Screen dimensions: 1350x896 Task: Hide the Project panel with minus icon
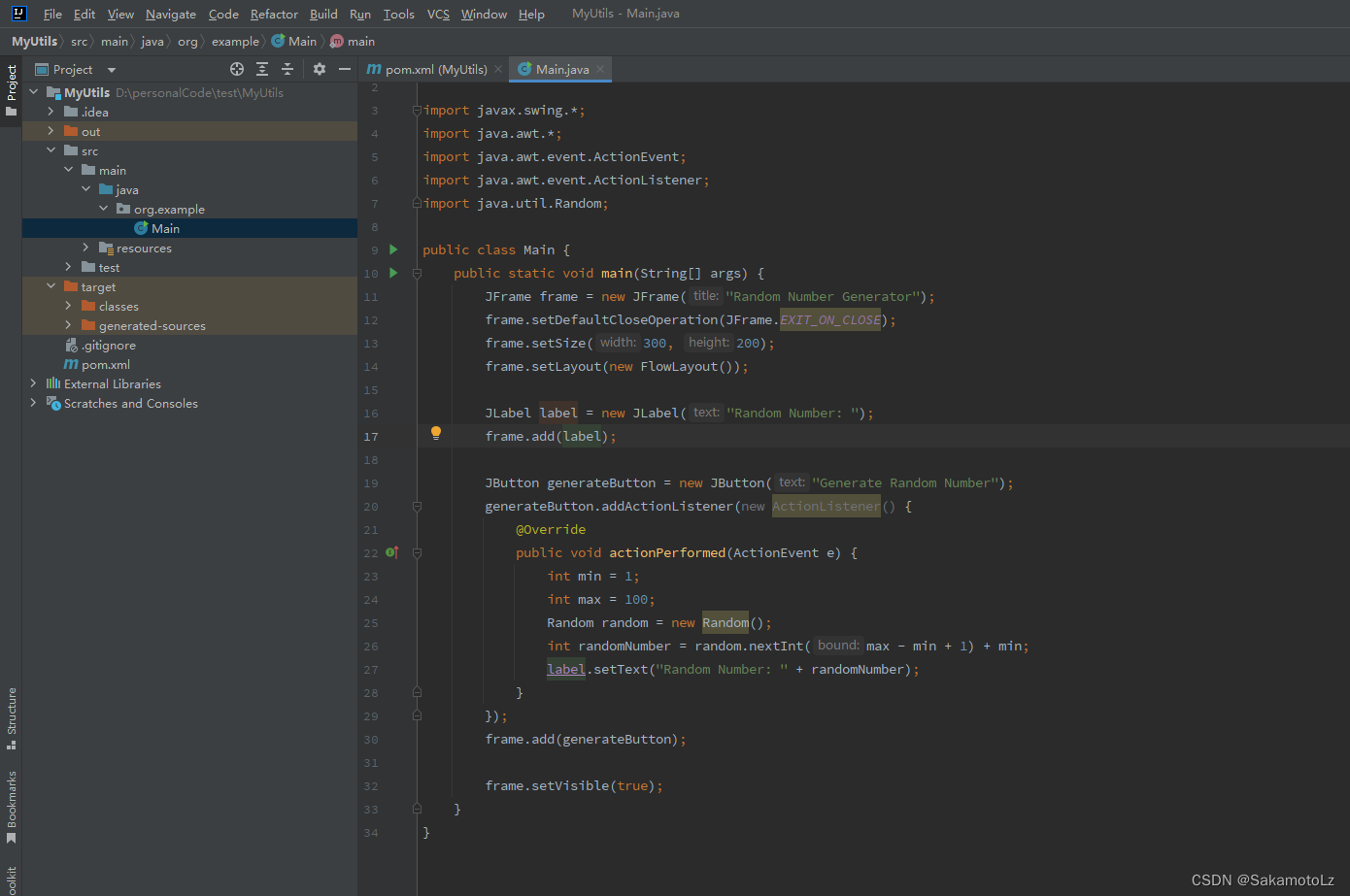[344, 69]
